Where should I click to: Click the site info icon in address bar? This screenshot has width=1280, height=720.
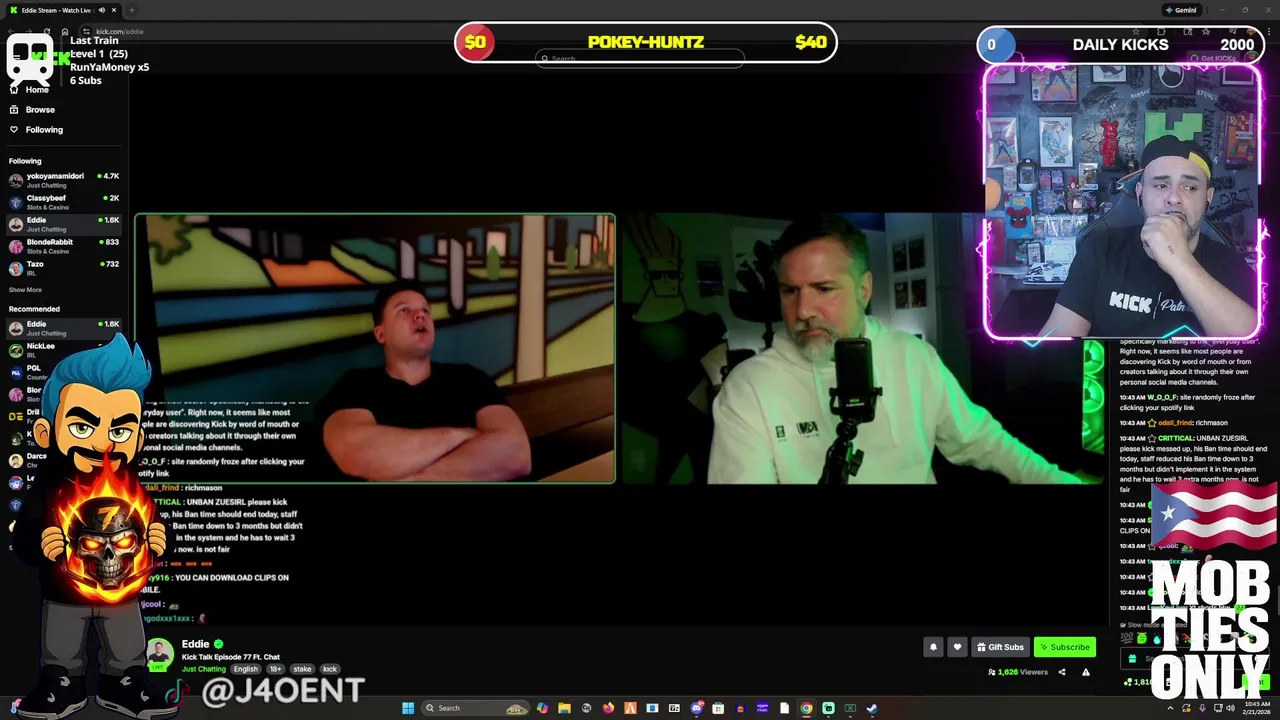click(87, 31)
